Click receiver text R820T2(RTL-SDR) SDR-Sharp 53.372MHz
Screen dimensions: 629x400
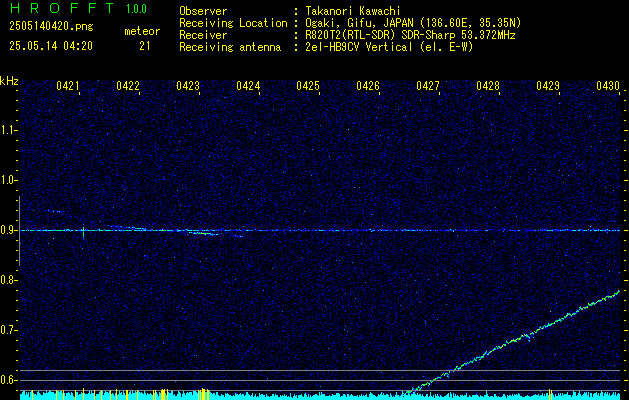411,35
